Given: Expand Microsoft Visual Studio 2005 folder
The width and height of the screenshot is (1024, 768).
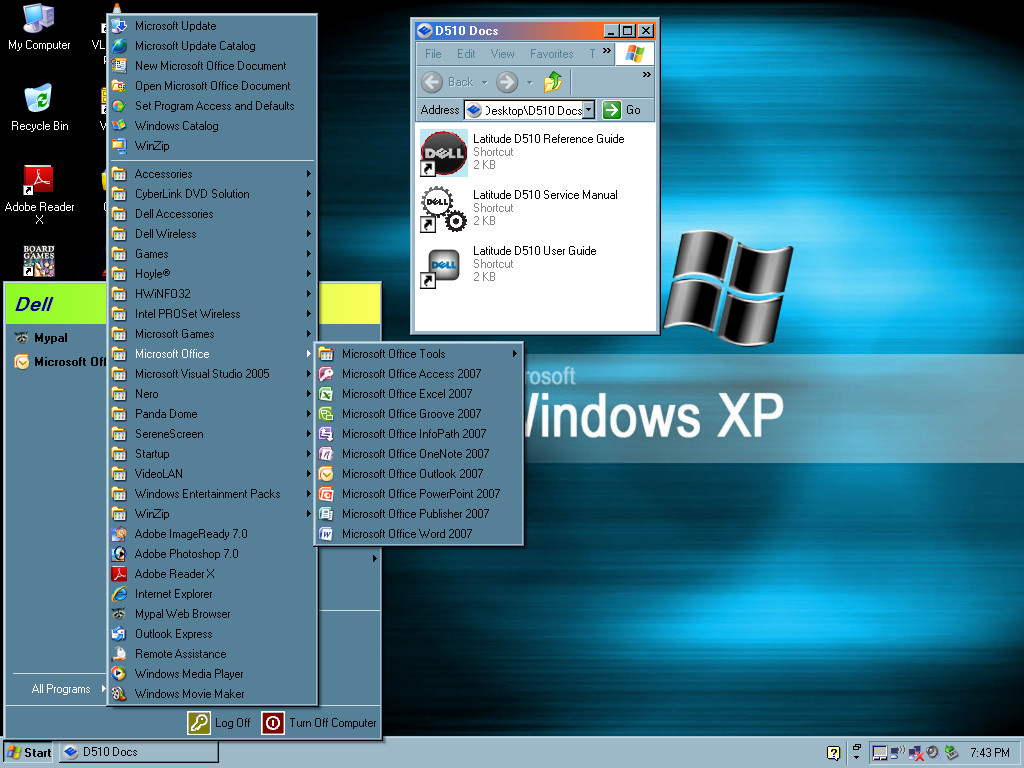Looking at the screenshot, I should [212, 374].
